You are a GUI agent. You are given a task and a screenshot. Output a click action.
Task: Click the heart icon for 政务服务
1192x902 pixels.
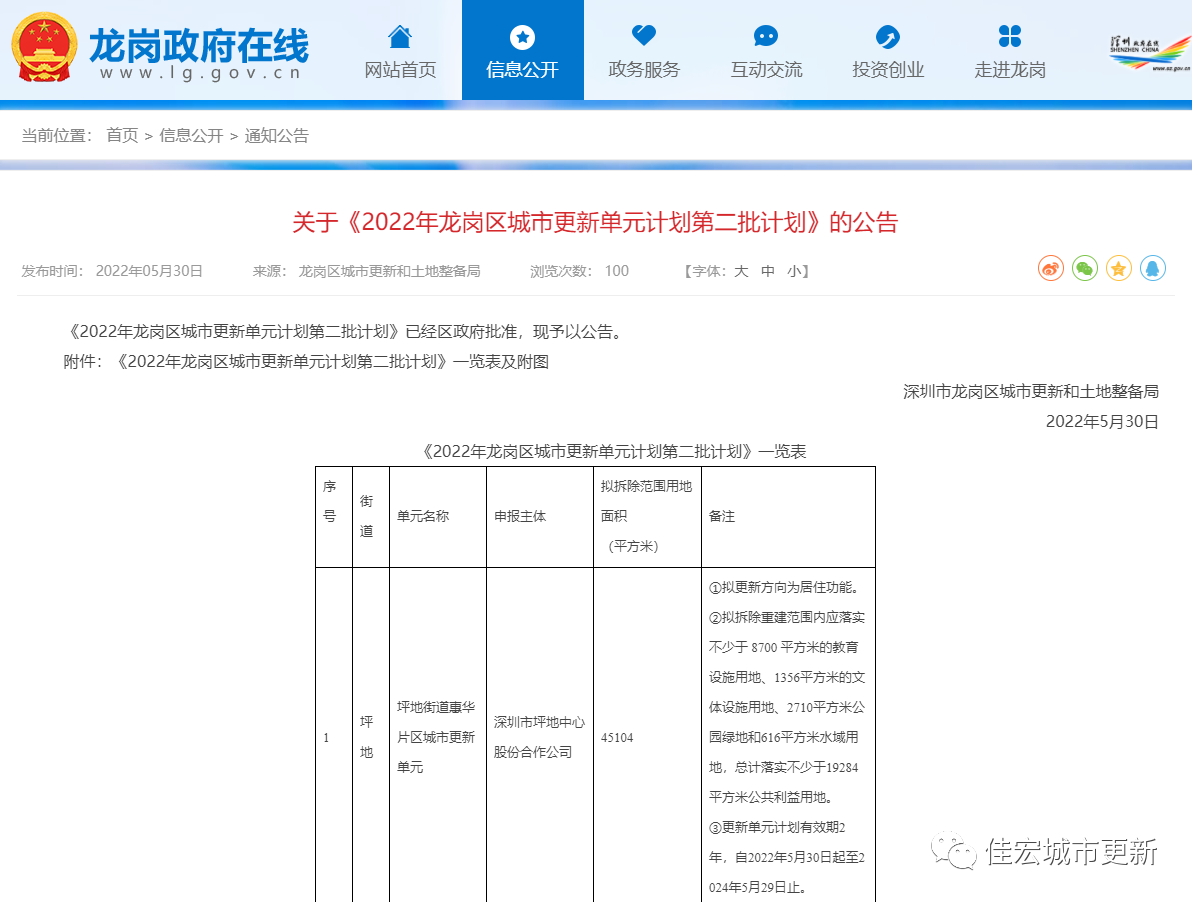644,36
